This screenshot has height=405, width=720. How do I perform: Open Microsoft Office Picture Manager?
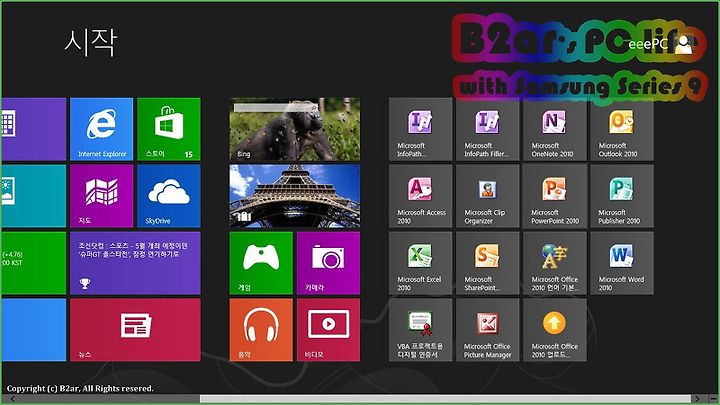coord(487,330)
